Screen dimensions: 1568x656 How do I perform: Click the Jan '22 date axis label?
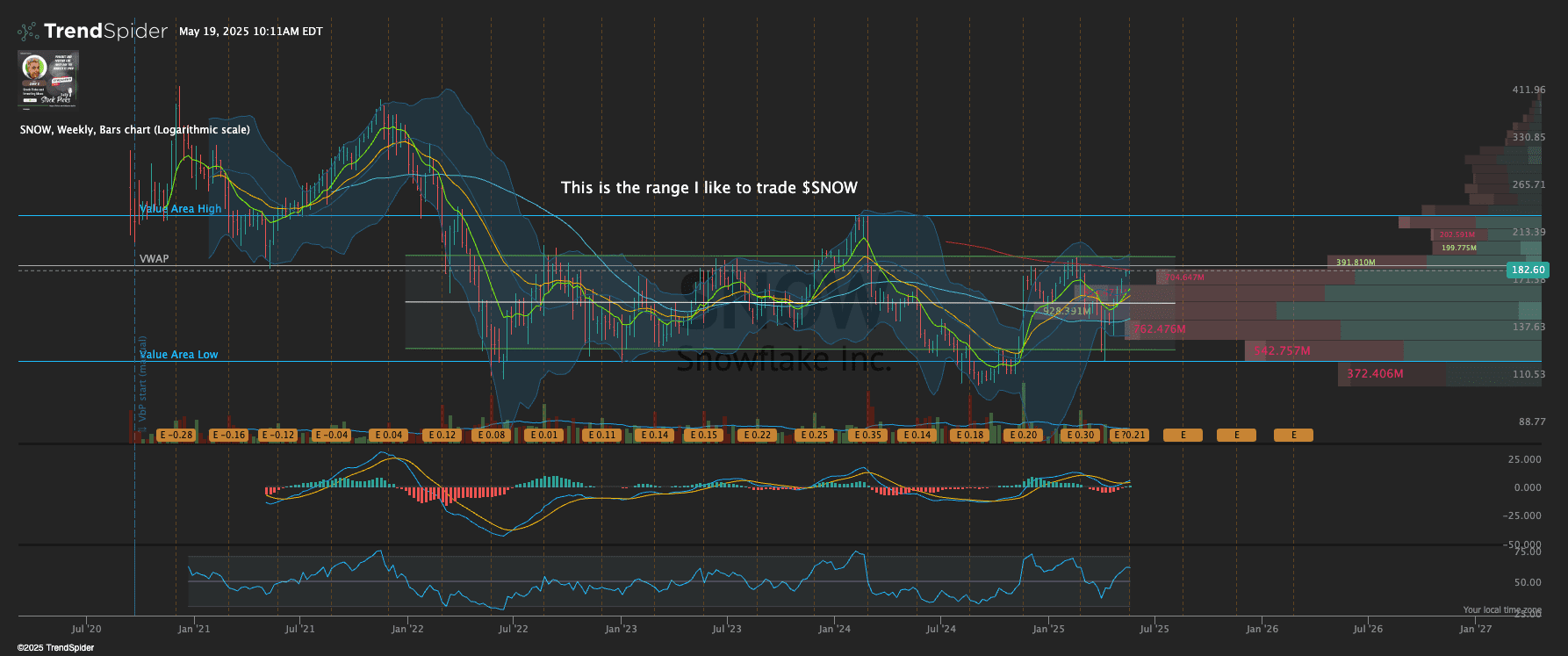(x=407, y=629)
